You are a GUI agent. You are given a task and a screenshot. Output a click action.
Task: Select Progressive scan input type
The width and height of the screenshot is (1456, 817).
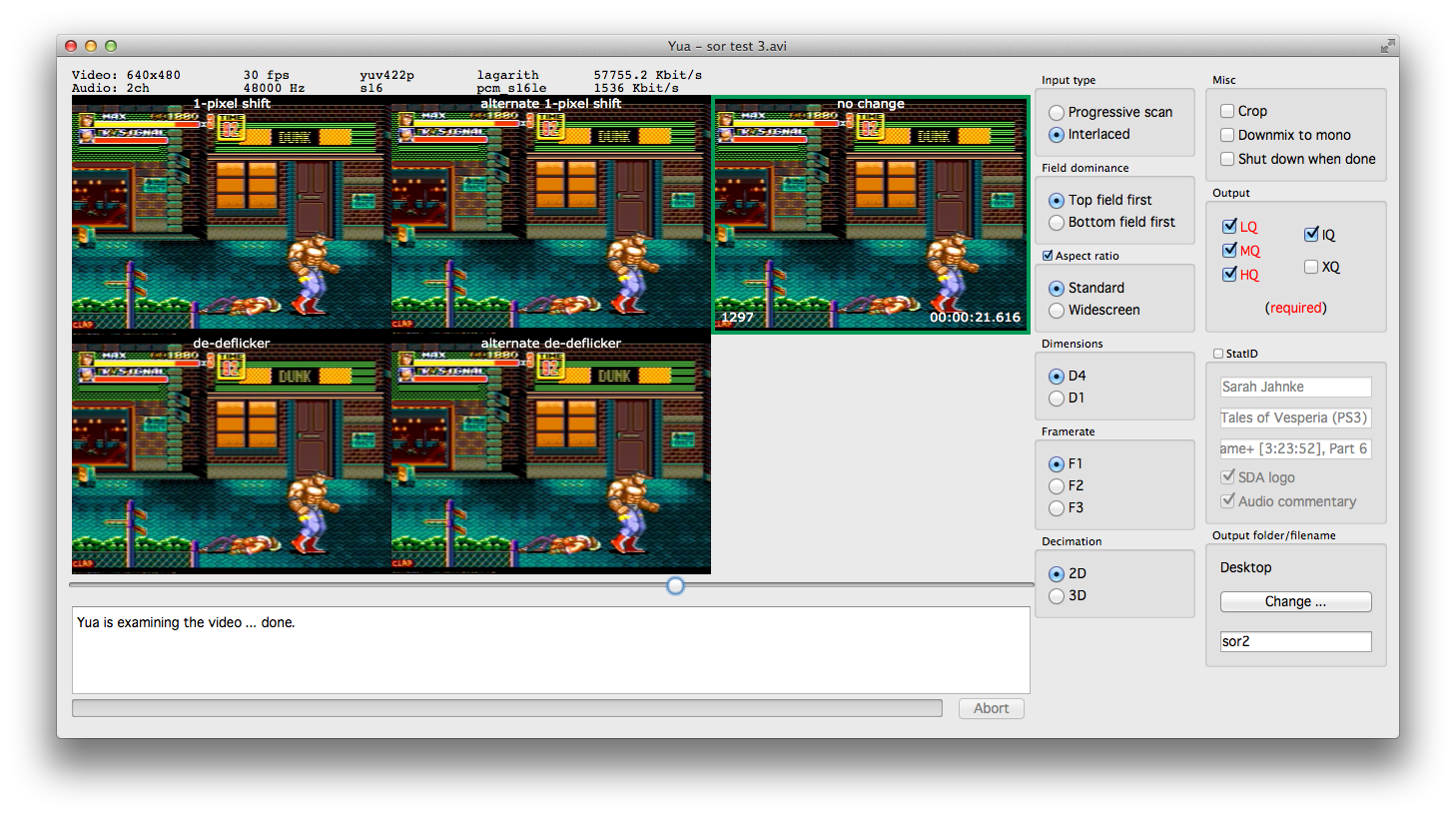tap(1057, 113)
